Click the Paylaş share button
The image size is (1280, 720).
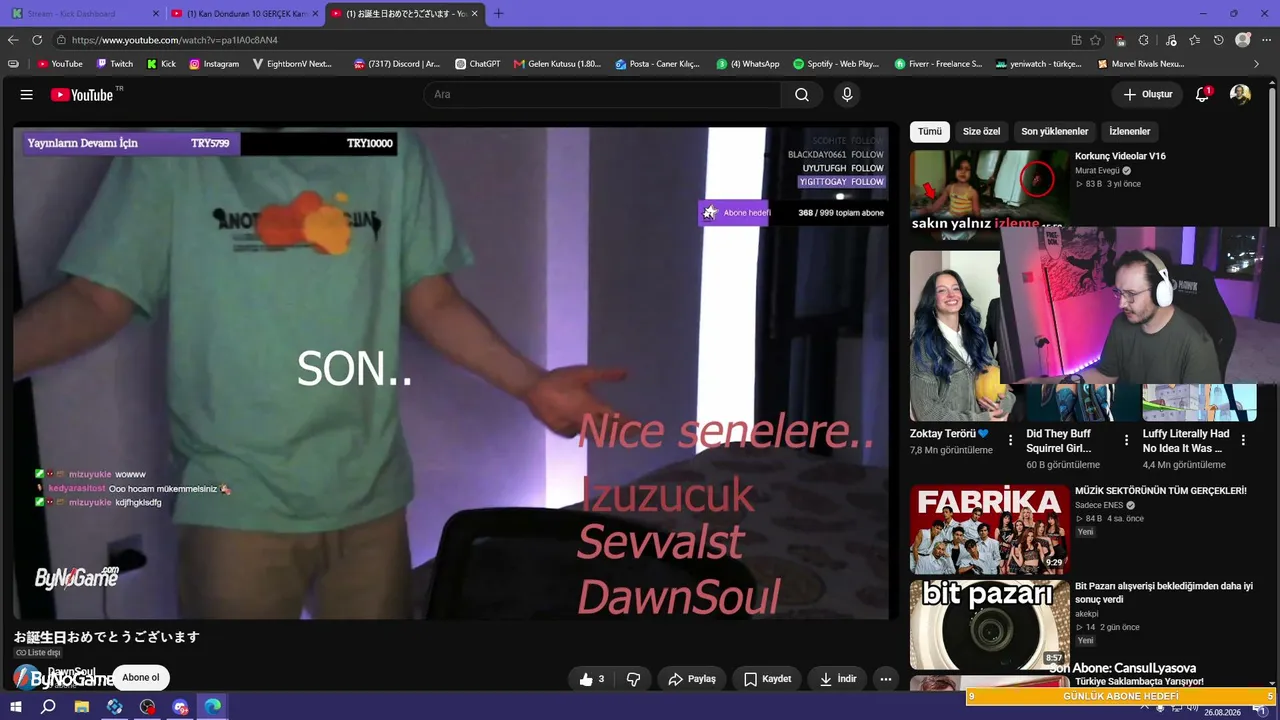click(x=692, y=679)
